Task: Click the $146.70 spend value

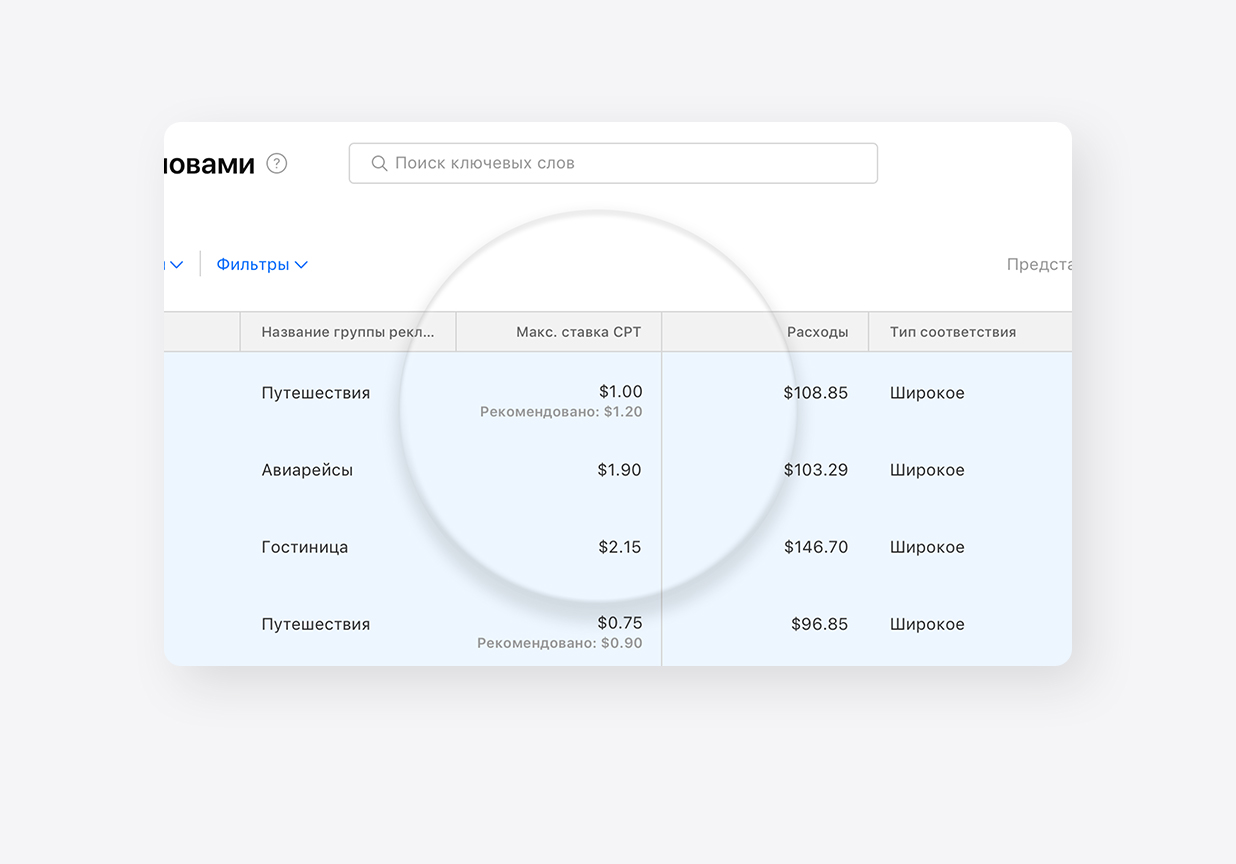Action: (815, 547)
